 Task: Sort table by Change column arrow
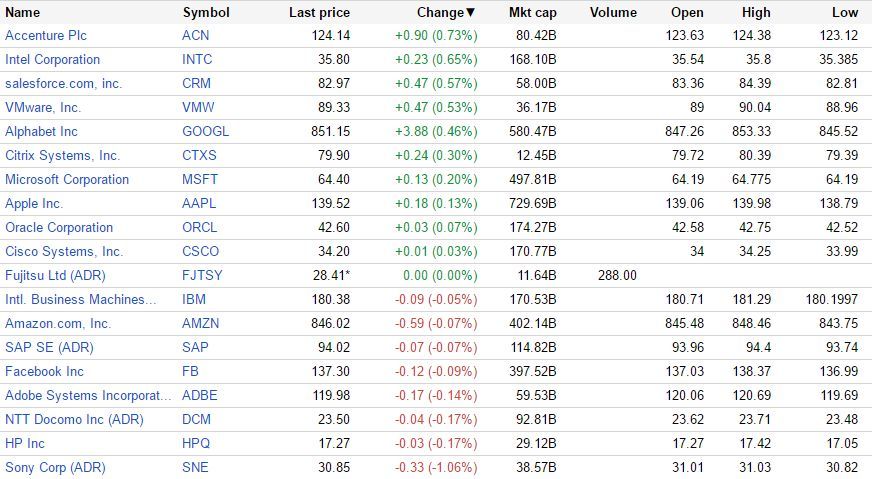471,13
